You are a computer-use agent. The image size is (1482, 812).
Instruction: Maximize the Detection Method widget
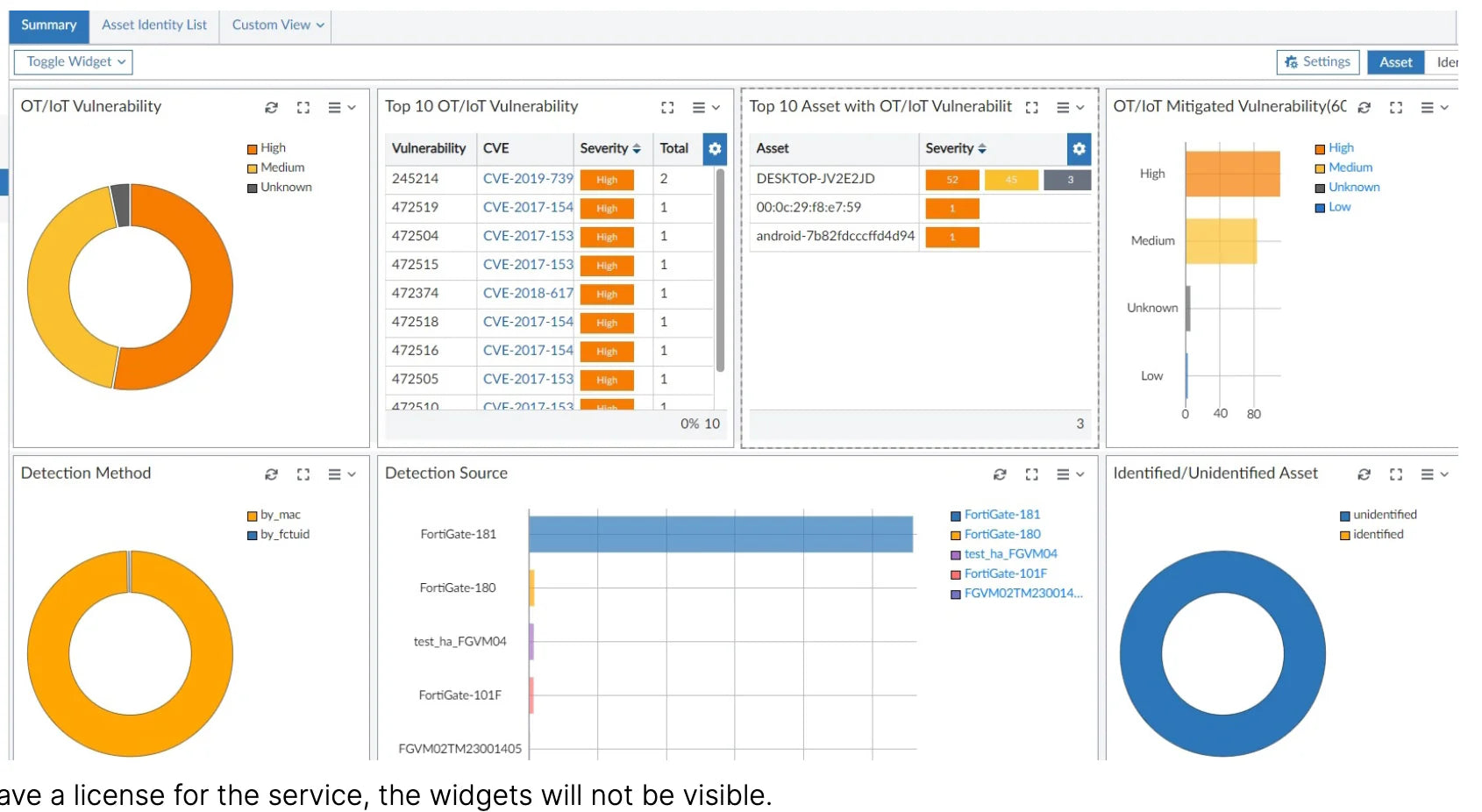[x=303, y=474]
